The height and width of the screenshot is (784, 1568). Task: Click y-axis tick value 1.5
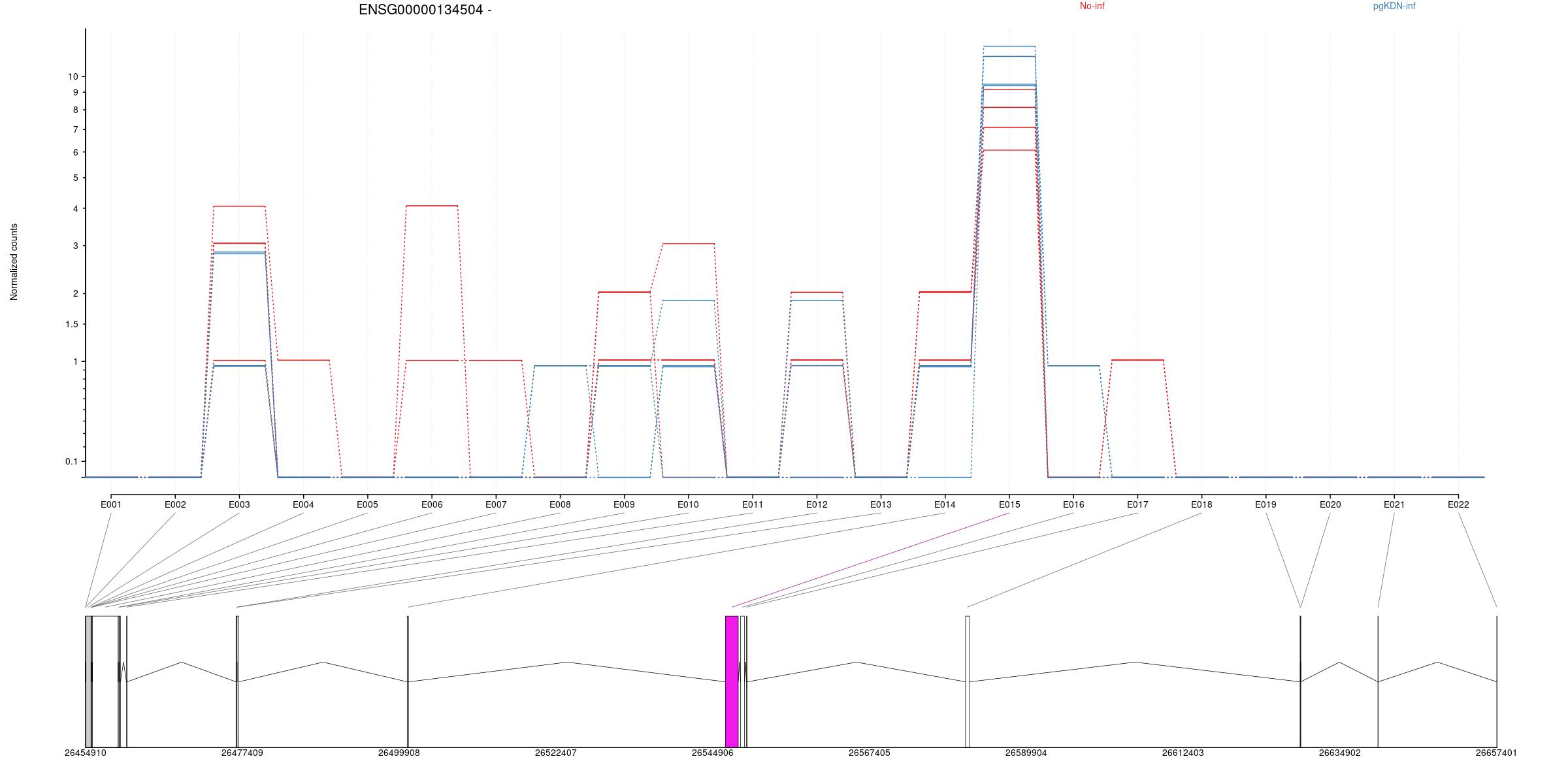pos(71,324)
